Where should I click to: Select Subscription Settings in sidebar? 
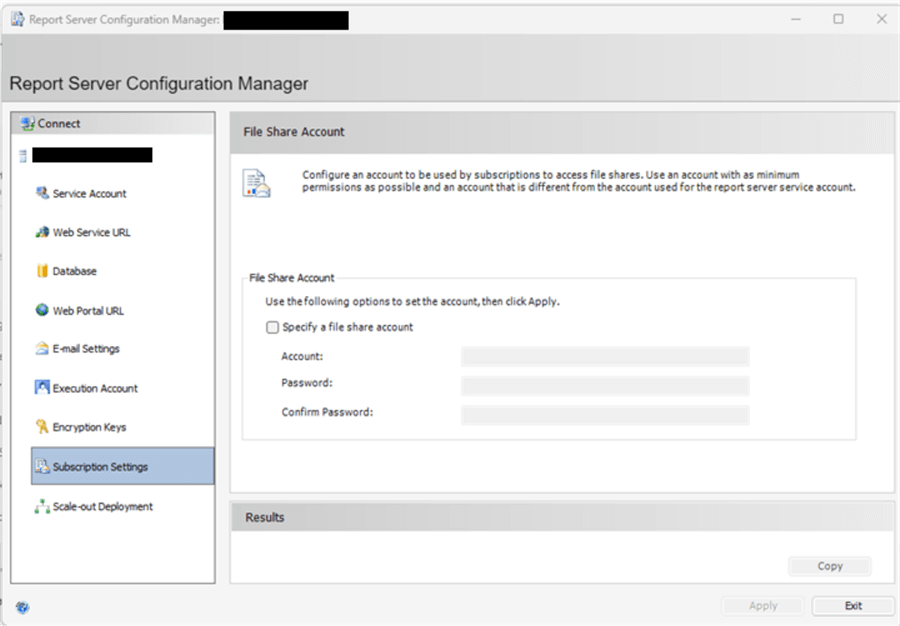[122, 466]
